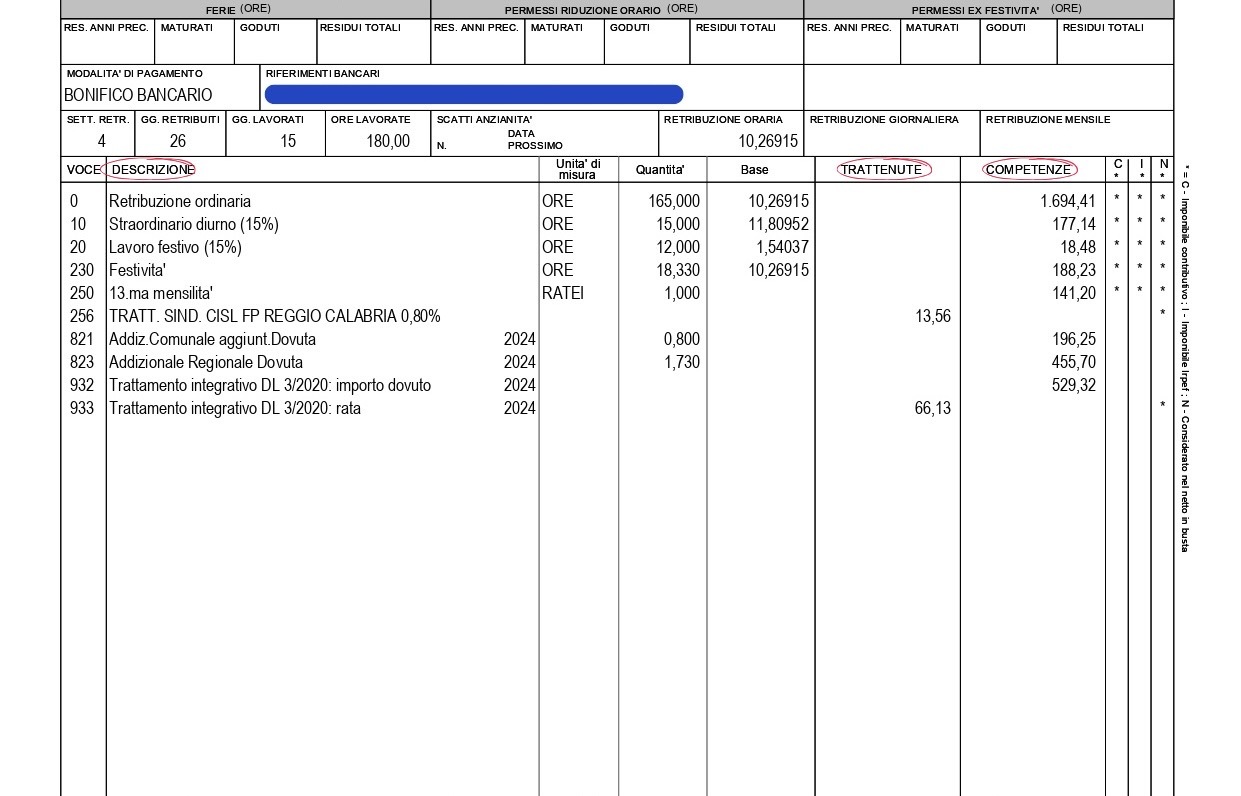Image resolution: width=1241 pixels, height=796 pixels.
Task: Select the TRATT. SIND. CISL FP line
Action: pyautogui.click(x=274, y=316)
